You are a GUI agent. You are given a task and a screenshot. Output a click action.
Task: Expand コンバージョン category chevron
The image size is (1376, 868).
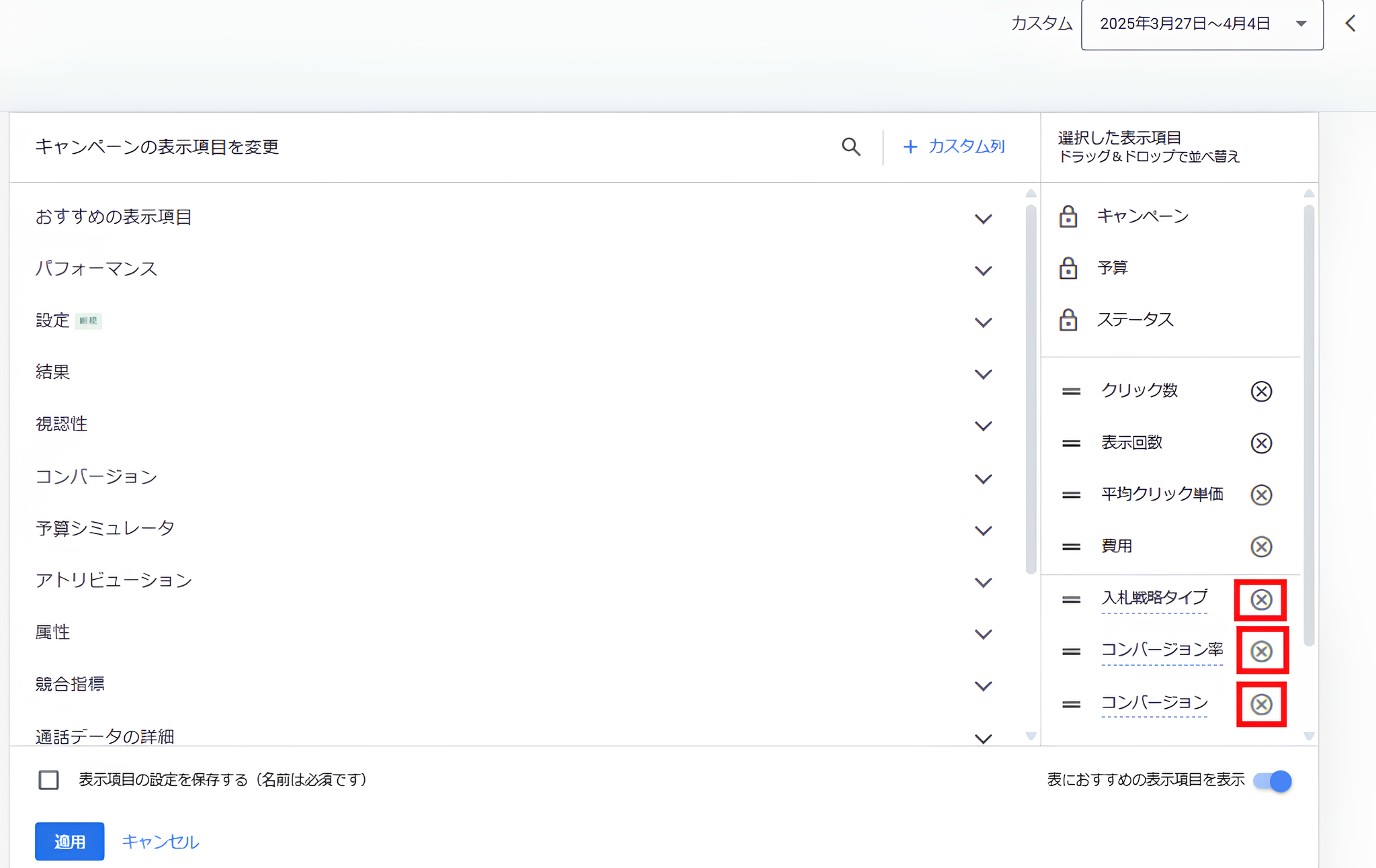click(x=983, y=479)
